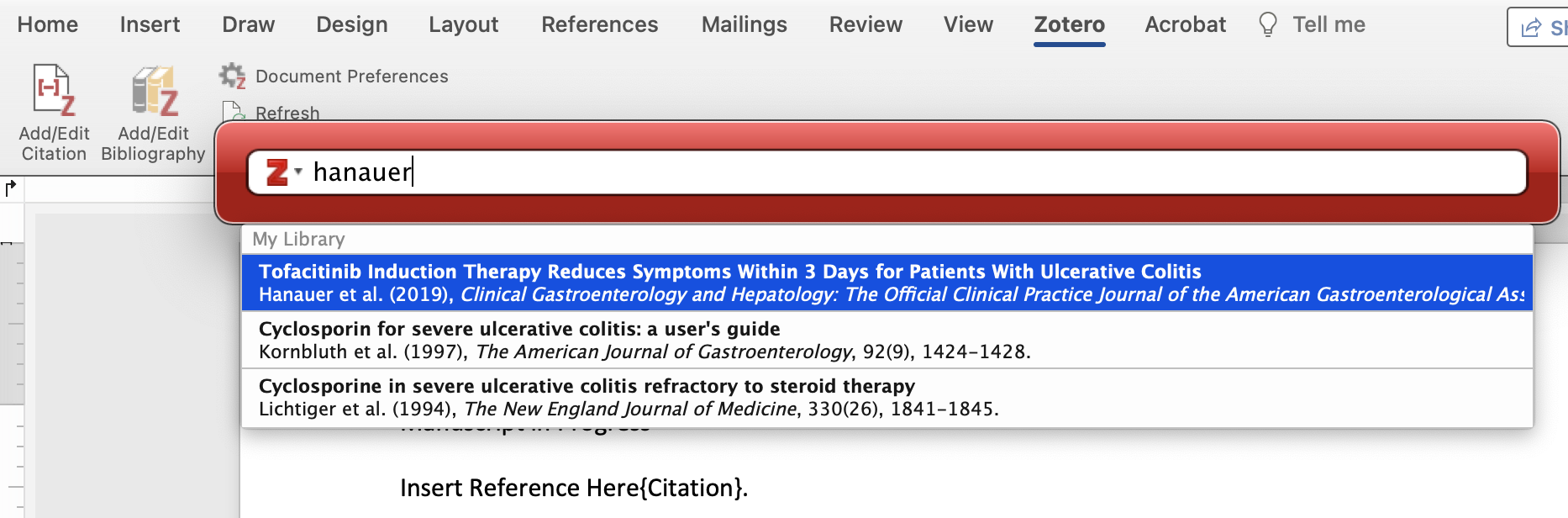This screenshot has width=1568, height=518.
Task: Click the {Citation} placeholder in document
Action: pos(692,488)
